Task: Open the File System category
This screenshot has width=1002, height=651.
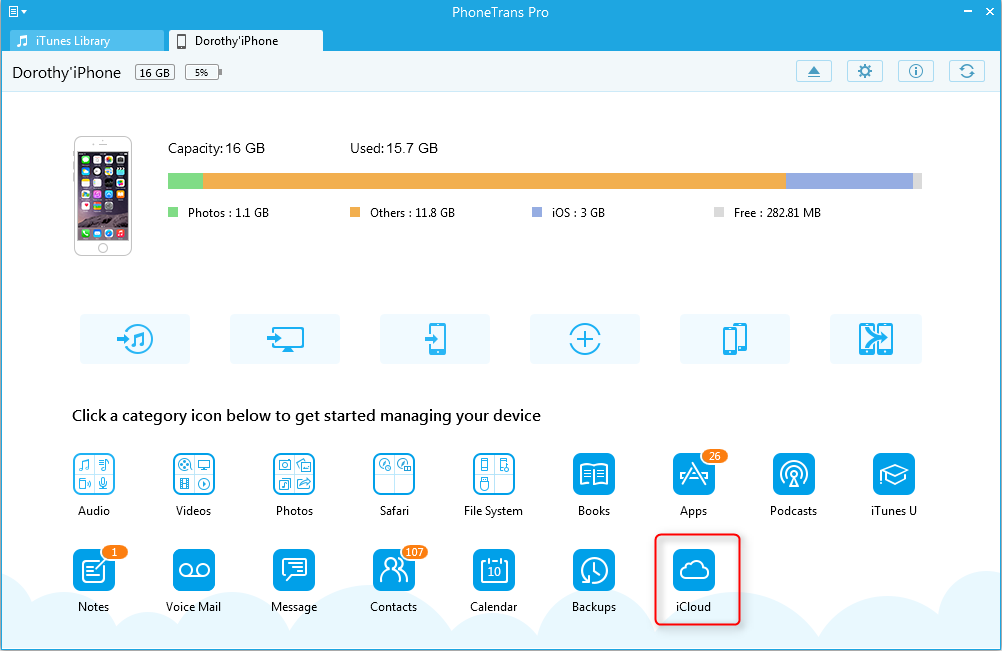Action: [494, 474]
